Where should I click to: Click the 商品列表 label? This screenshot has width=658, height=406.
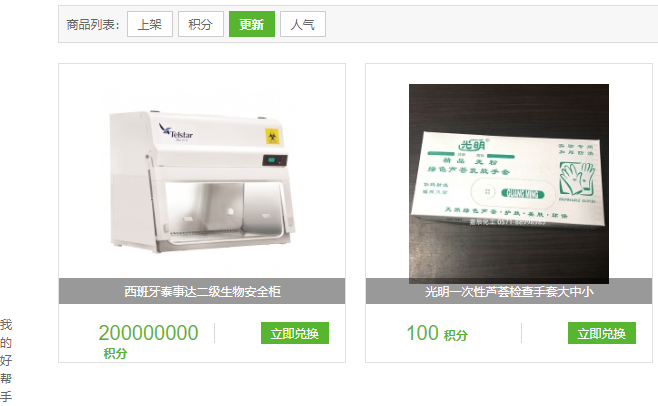tap(93, 25)
